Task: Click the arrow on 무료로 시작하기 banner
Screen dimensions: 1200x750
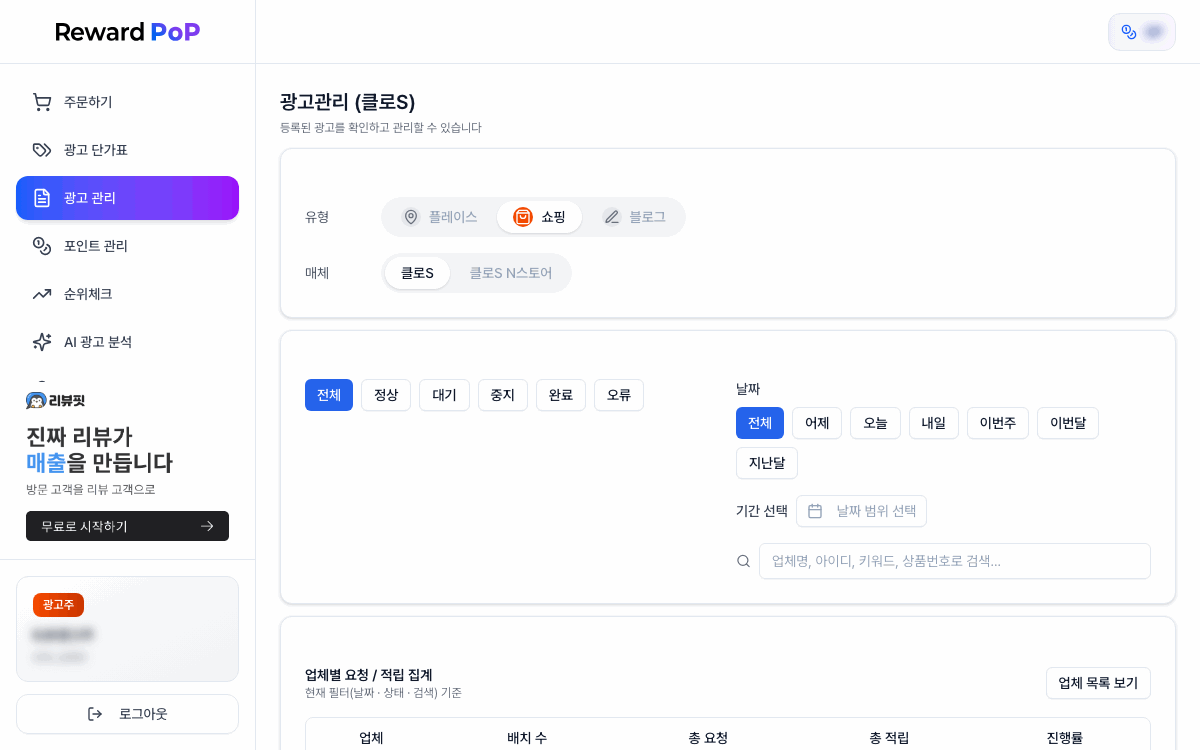Action: pos(207,526)
